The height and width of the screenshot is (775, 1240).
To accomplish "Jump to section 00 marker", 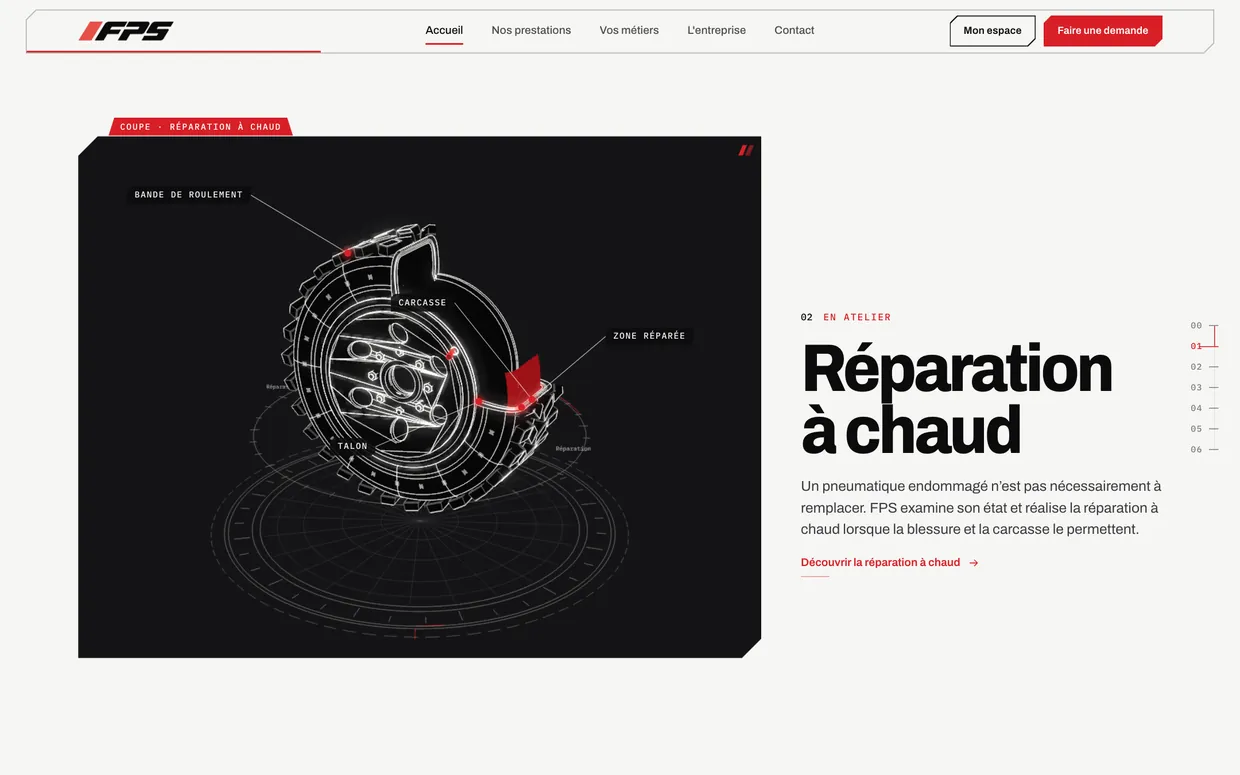I will point(1204,326).
